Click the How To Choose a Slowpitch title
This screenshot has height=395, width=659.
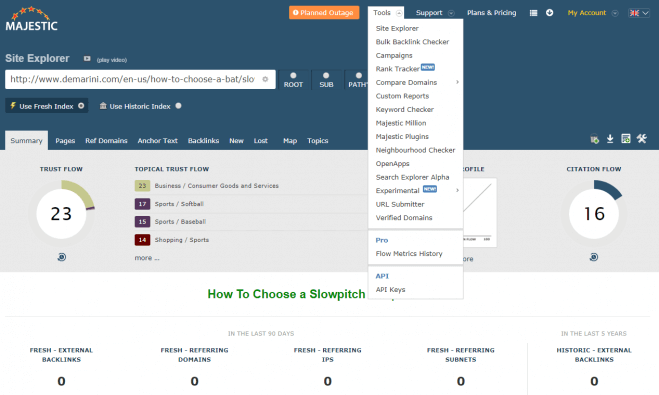(x=286, y=294)
